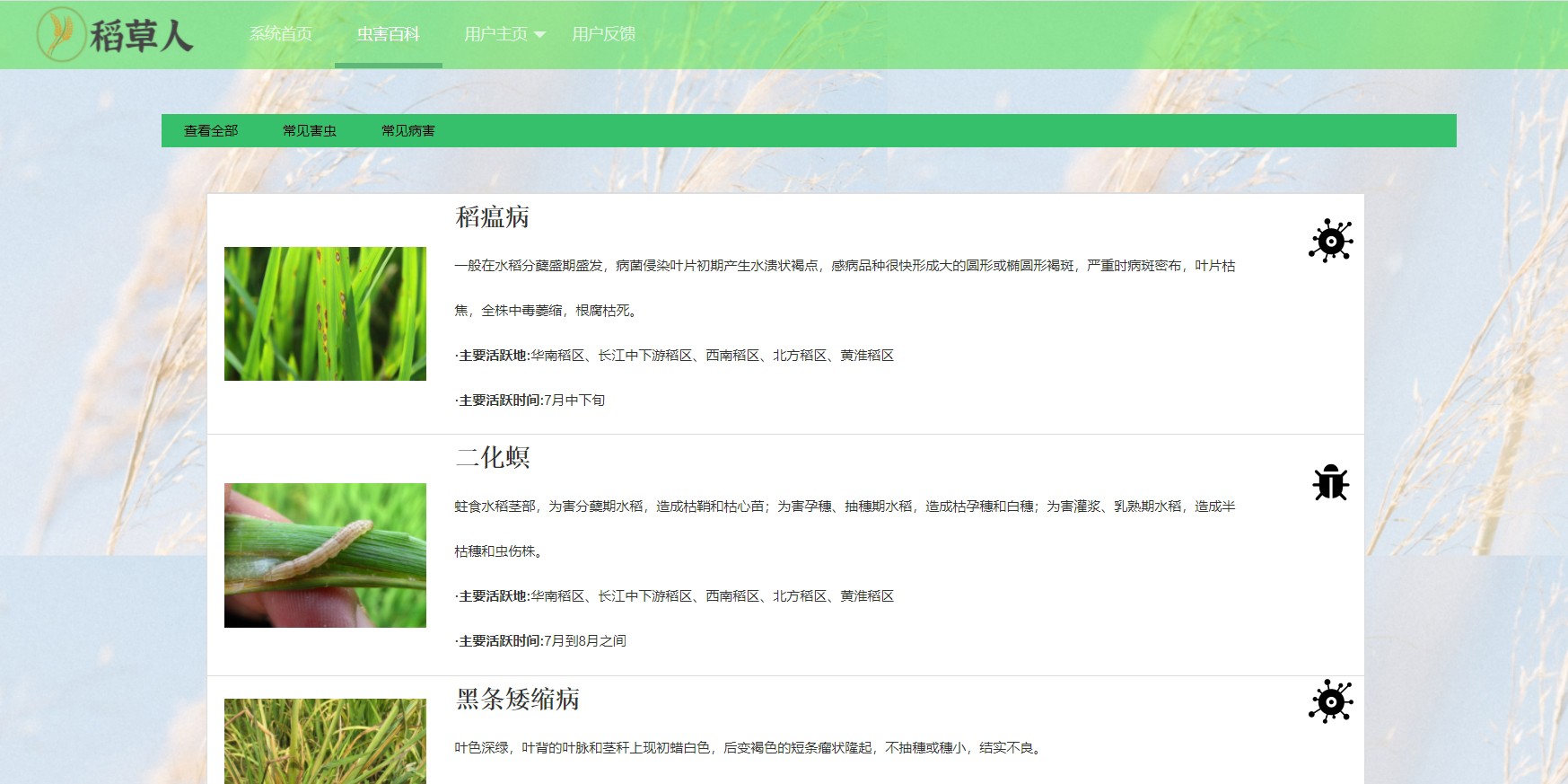Click the virus icon beside 黑条矮缩病

pos(1330,700)
